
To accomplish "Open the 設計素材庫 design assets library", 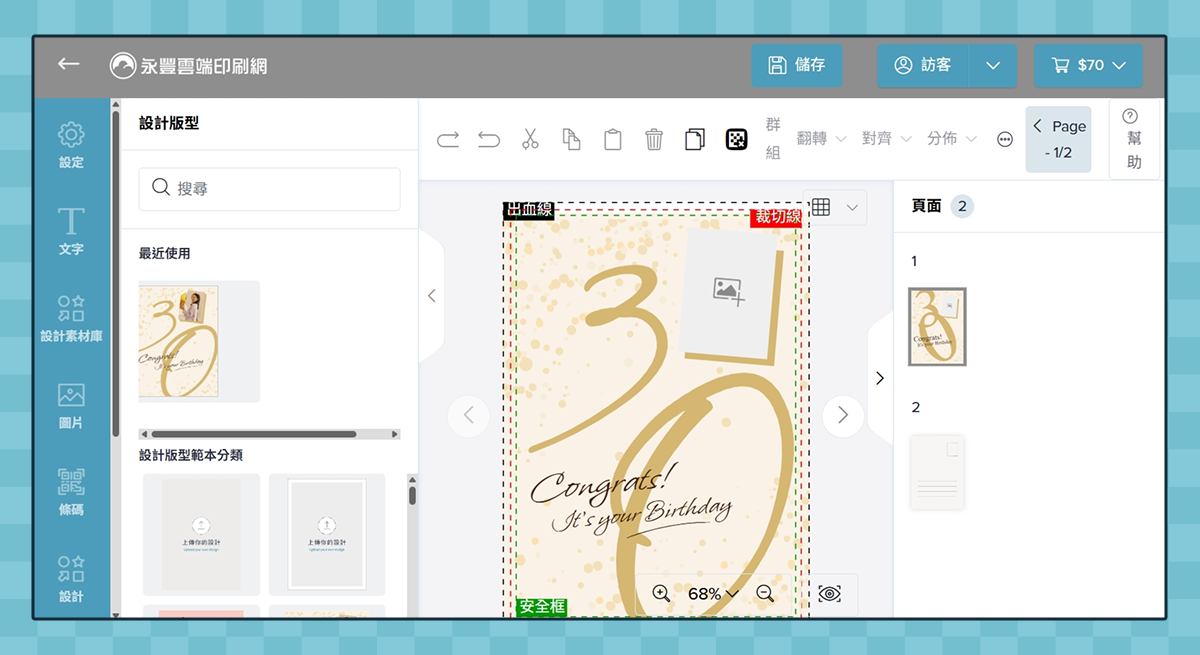I will (x=71, y=319).
